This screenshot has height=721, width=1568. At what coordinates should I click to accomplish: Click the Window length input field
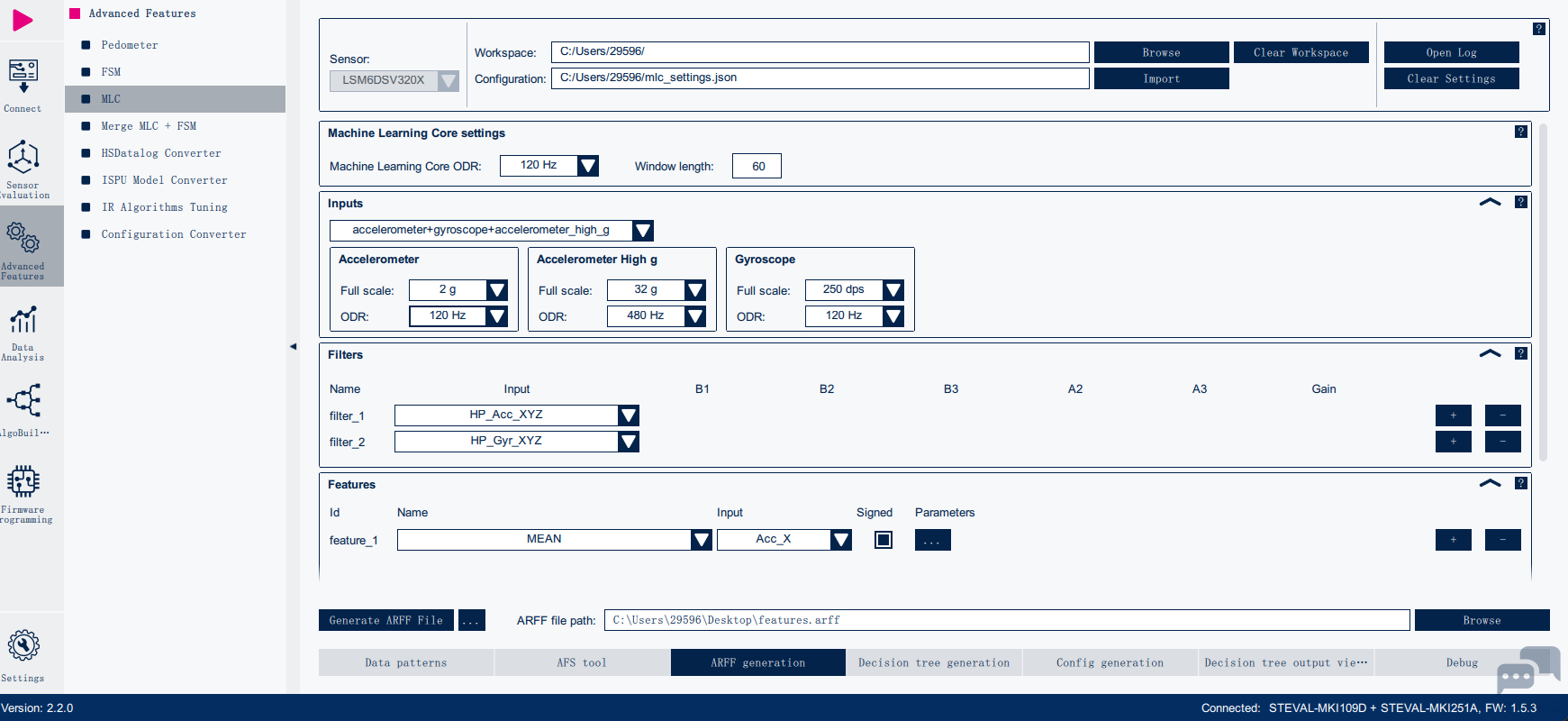tap(757, 166)
